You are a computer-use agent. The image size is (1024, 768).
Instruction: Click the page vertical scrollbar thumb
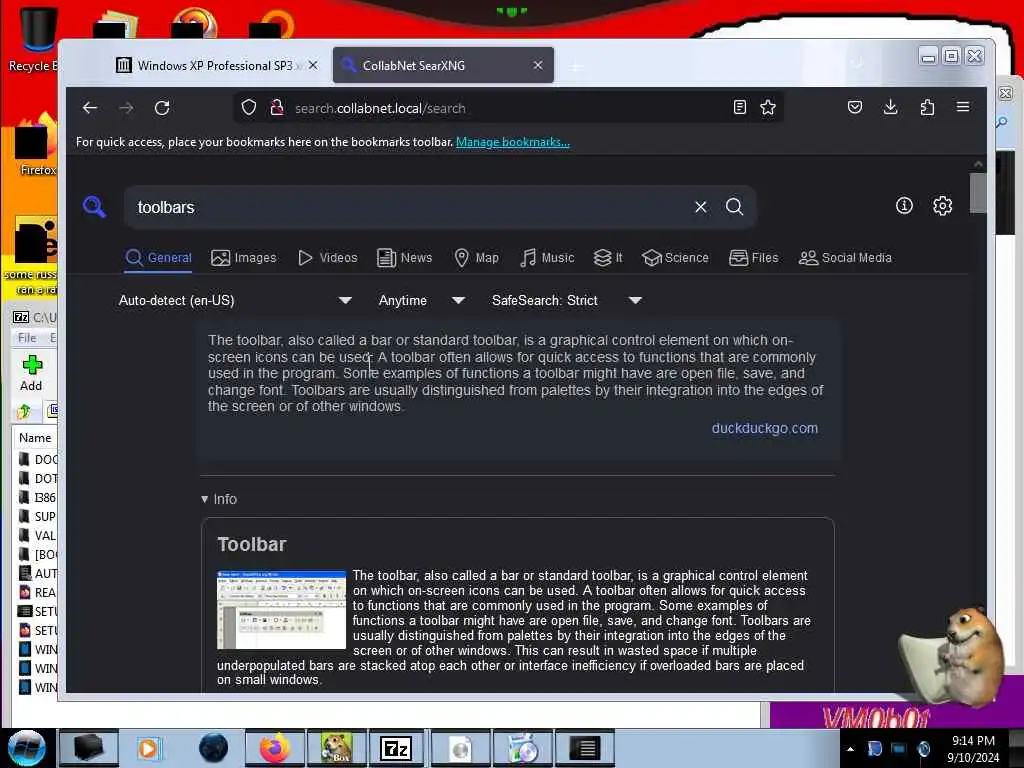978,193
